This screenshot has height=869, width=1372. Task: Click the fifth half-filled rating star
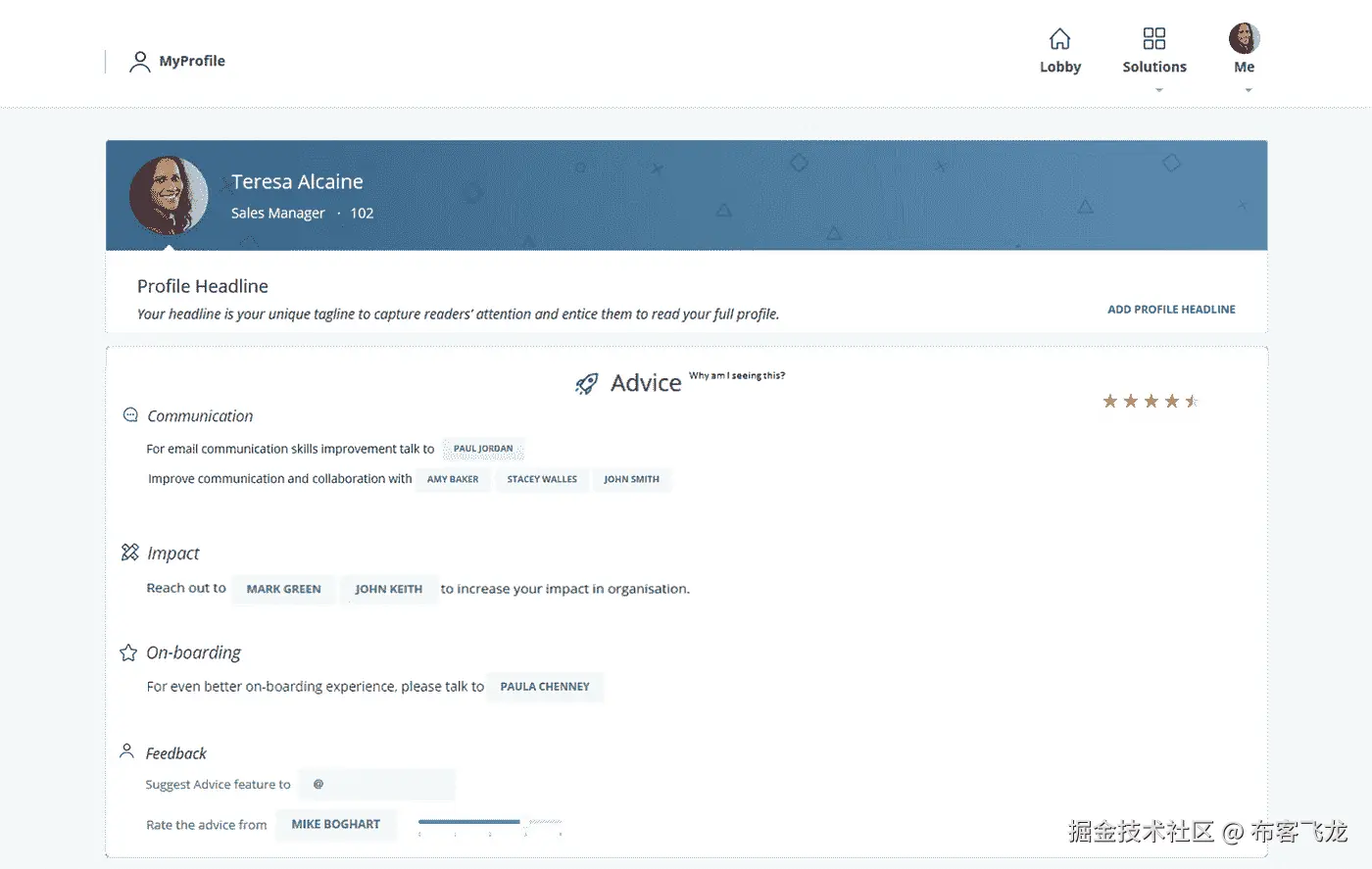1192,401
